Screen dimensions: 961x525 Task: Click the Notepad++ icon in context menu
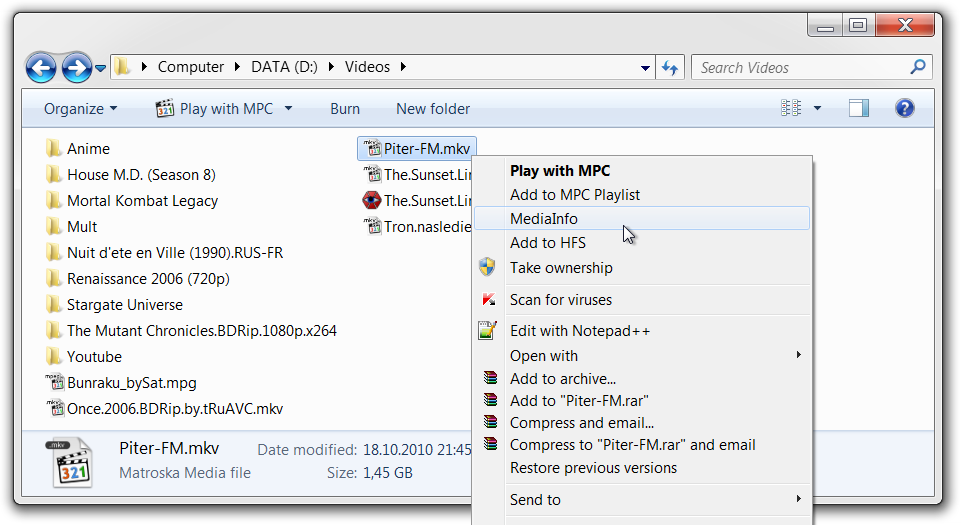487,330
